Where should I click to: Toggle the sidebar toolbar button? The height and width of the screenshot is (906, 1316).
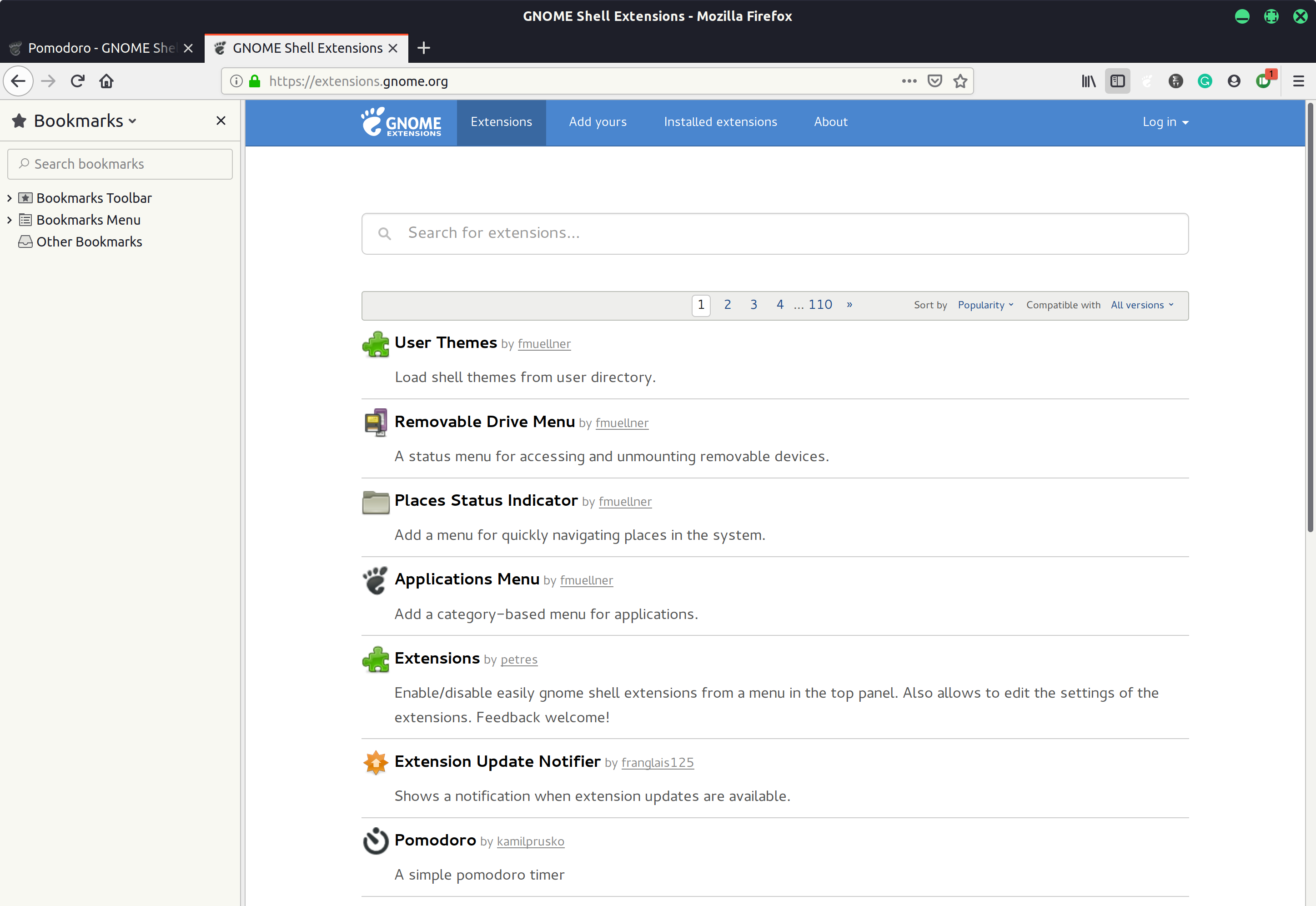(x=1117, y=81)
